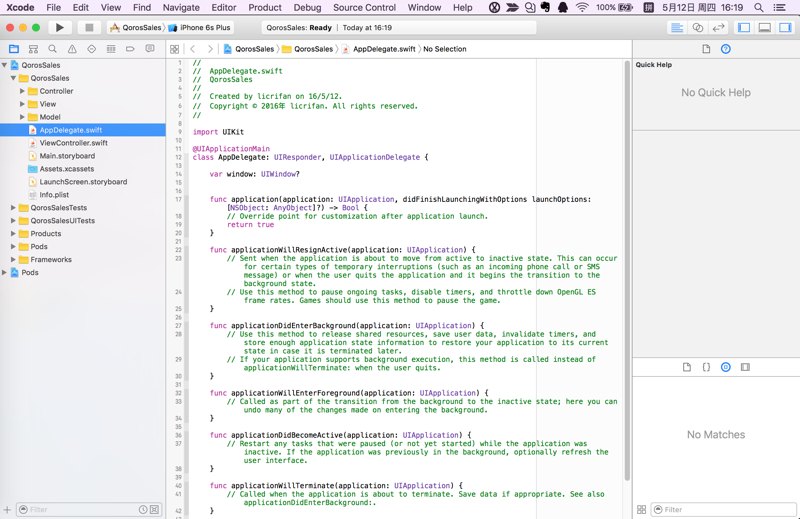Switch to the Assistant editor
The image size is (800, 519).
[x=698, y=28]
